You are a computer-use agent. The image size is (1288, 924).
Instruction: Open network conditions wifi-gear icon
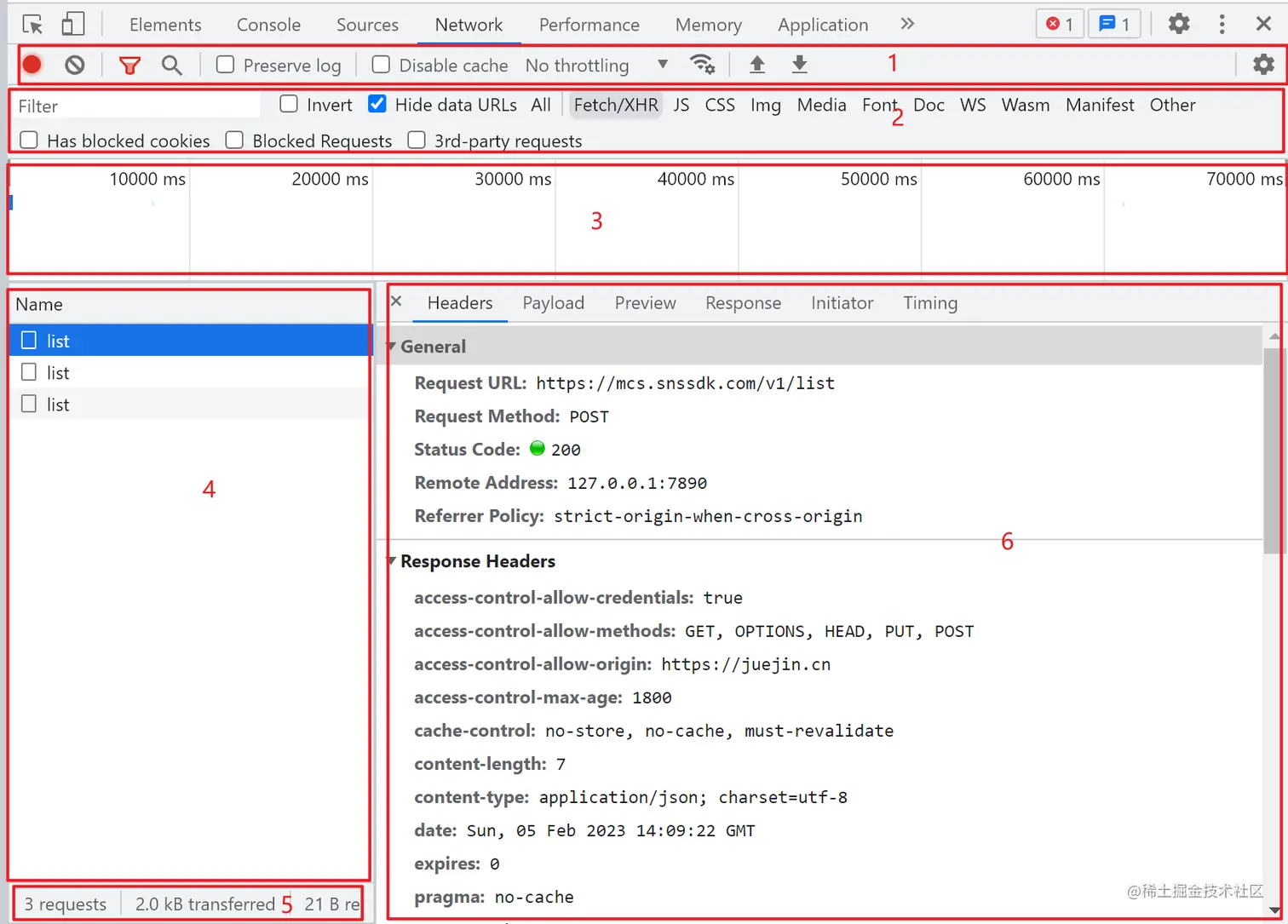coord(702,65)
